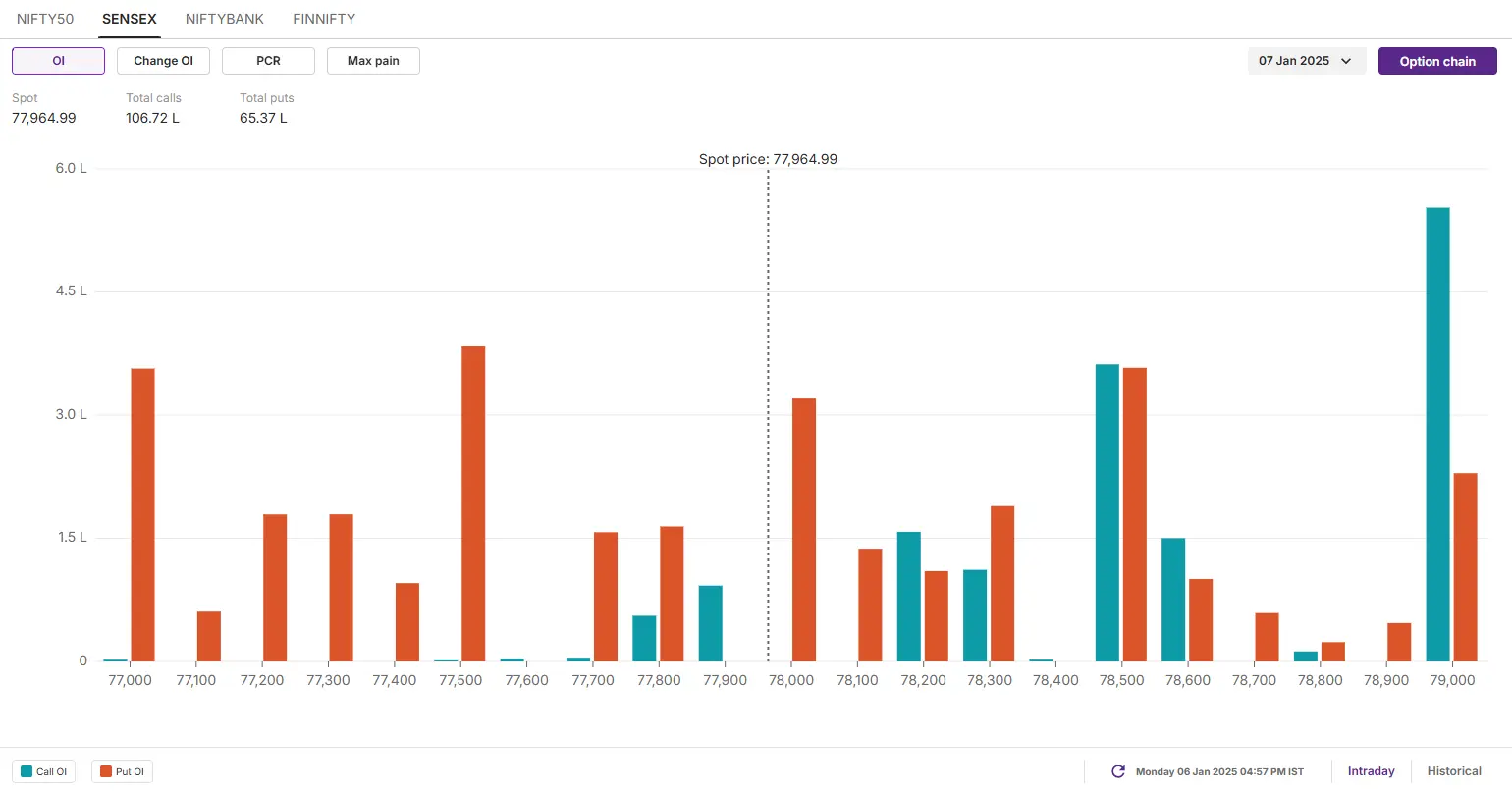Click the 77,400 put OI bar
This screenshot has width=1512, height=791.
tap(407, 622)
